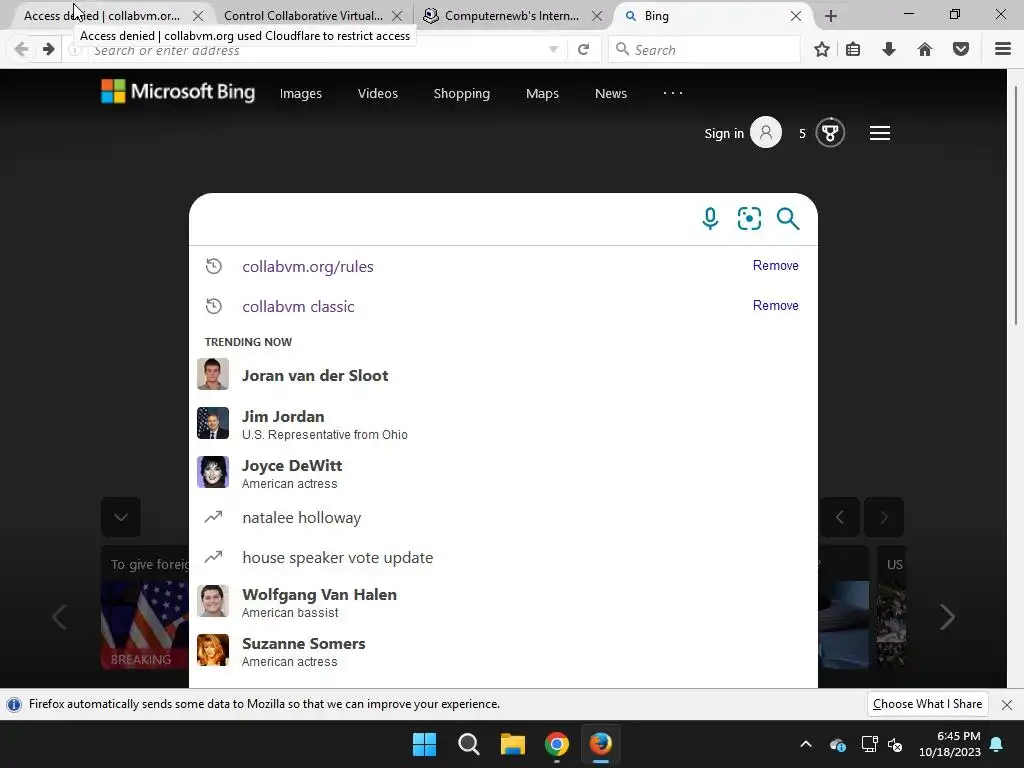Click Firefox icon in taskbar
Image resolution: width=1024 pixels, height=768 pixels.
600,744
